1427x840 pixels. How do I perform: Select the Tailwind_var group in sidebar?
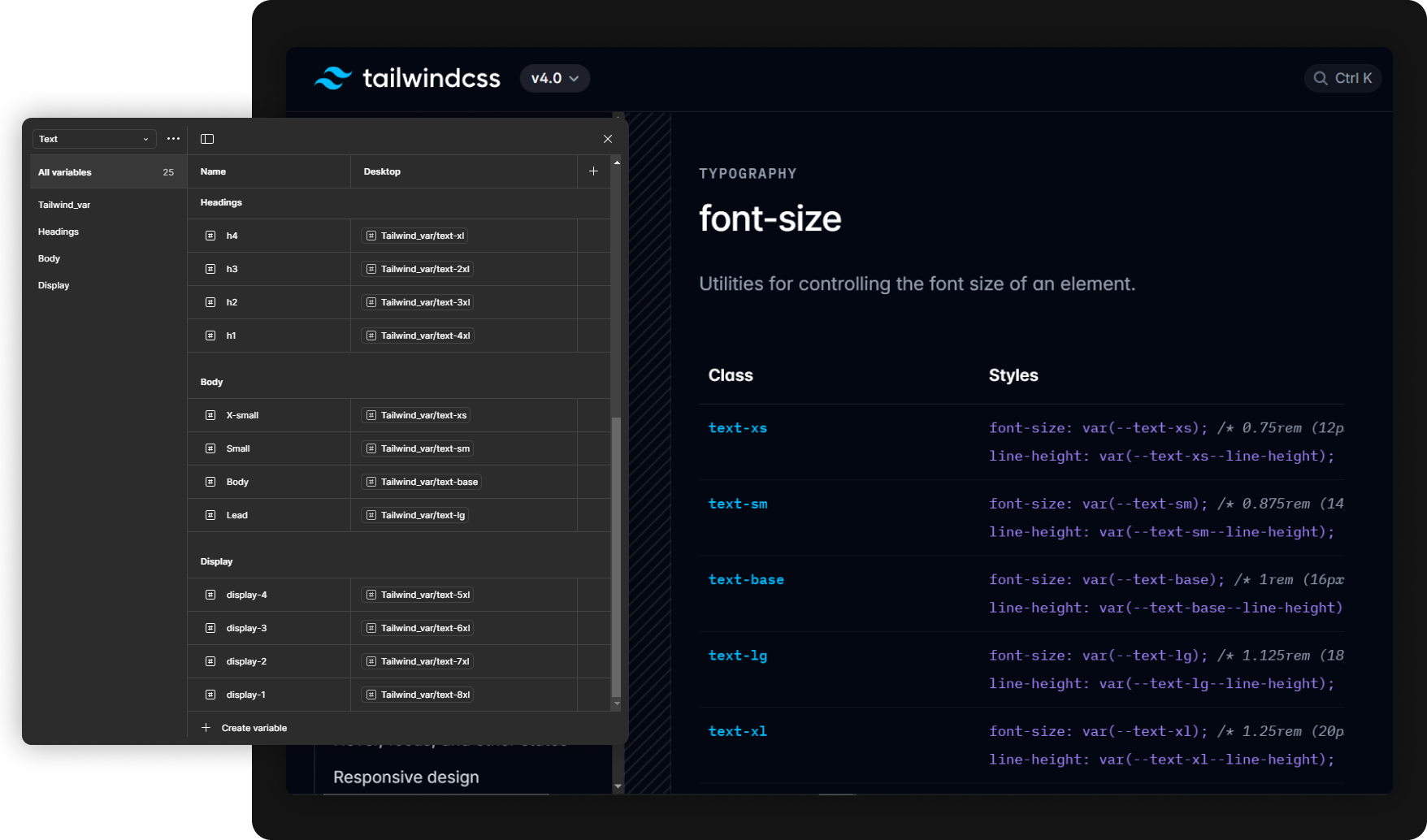[x=64, y=205]
